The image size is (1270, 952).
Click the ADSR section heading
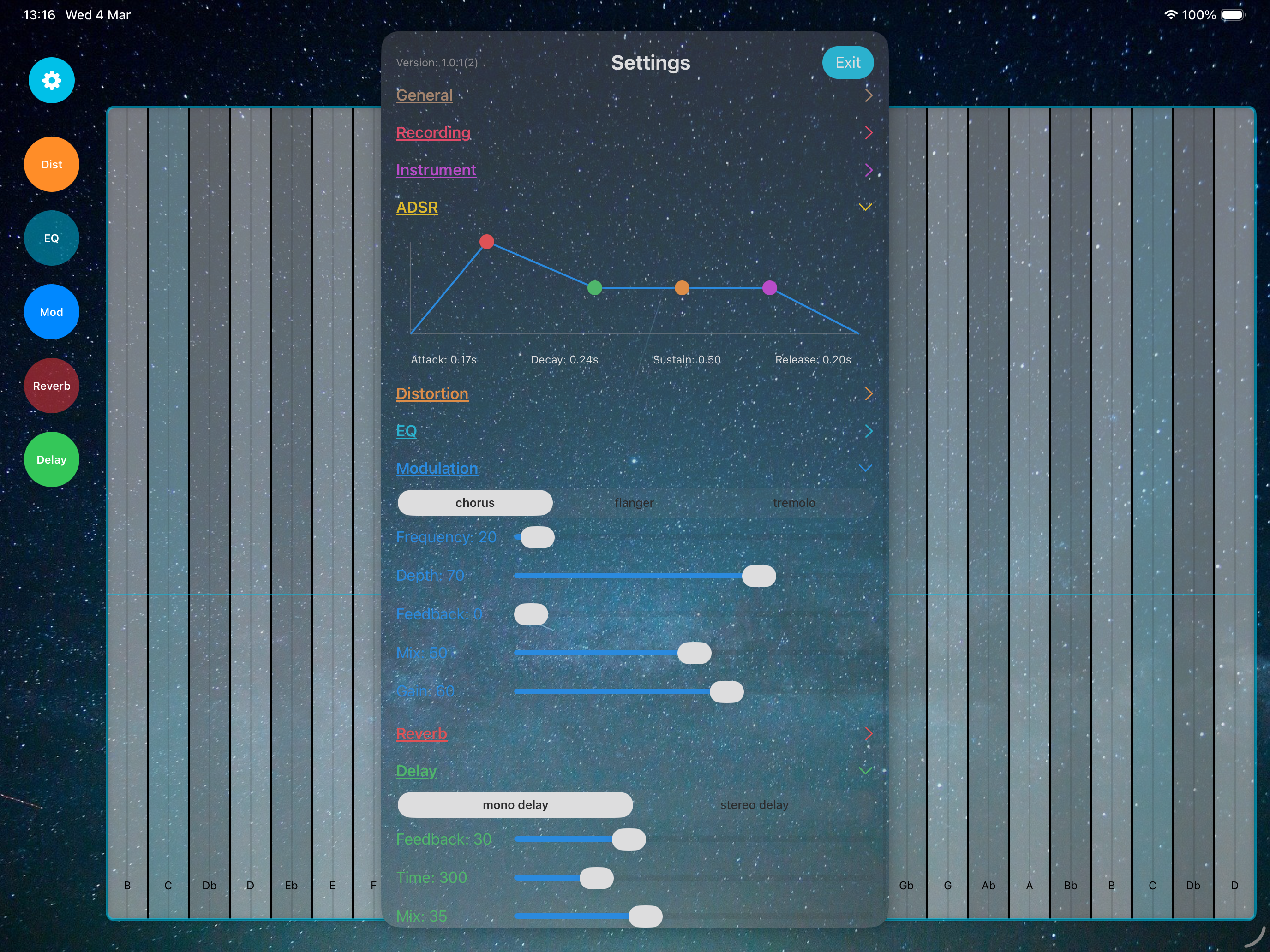(x=417, y=207)
